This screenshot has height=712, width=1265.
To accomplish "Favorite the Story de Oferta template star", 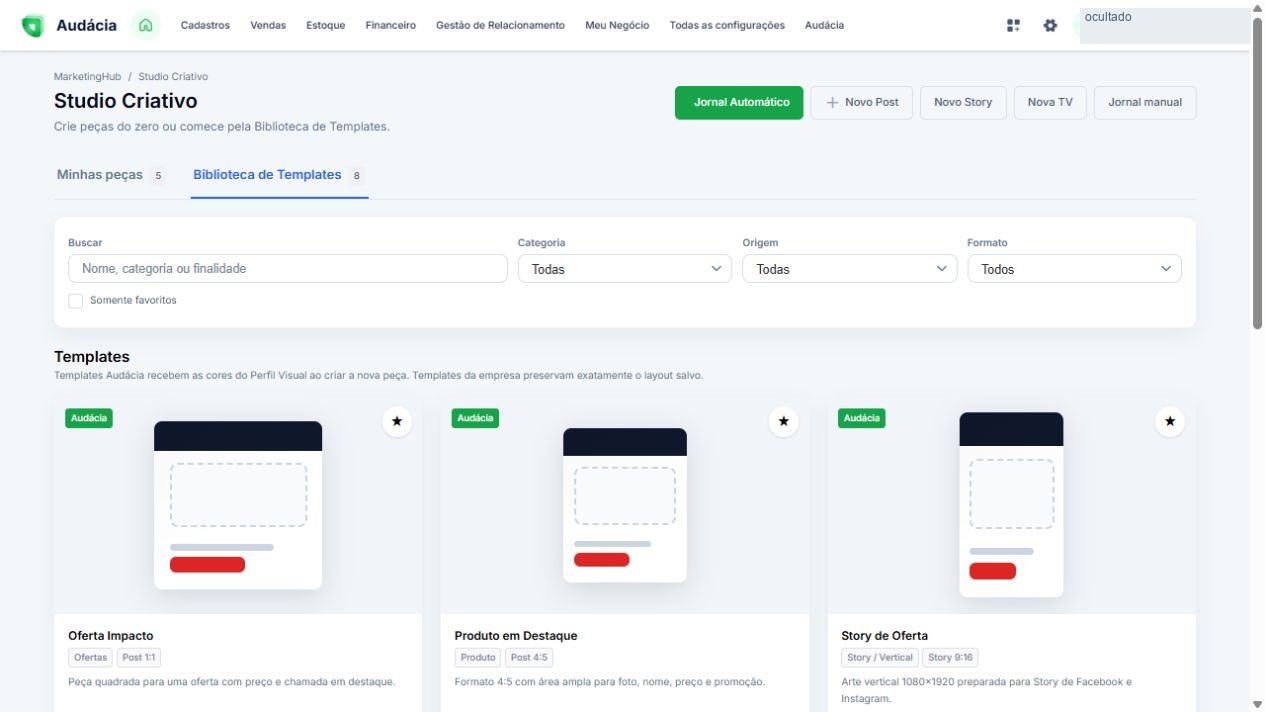I will click(x=1170, y=422).
